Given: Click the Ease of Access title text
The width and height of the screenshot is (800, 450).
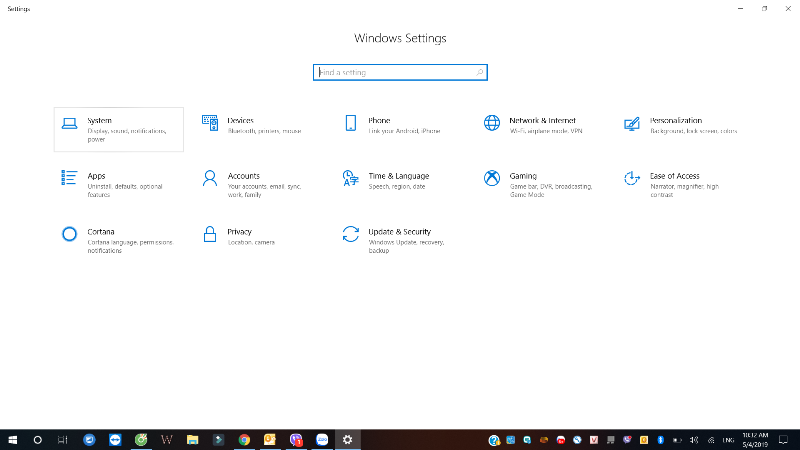Looking at the screenshot, I should pos(674,176).
